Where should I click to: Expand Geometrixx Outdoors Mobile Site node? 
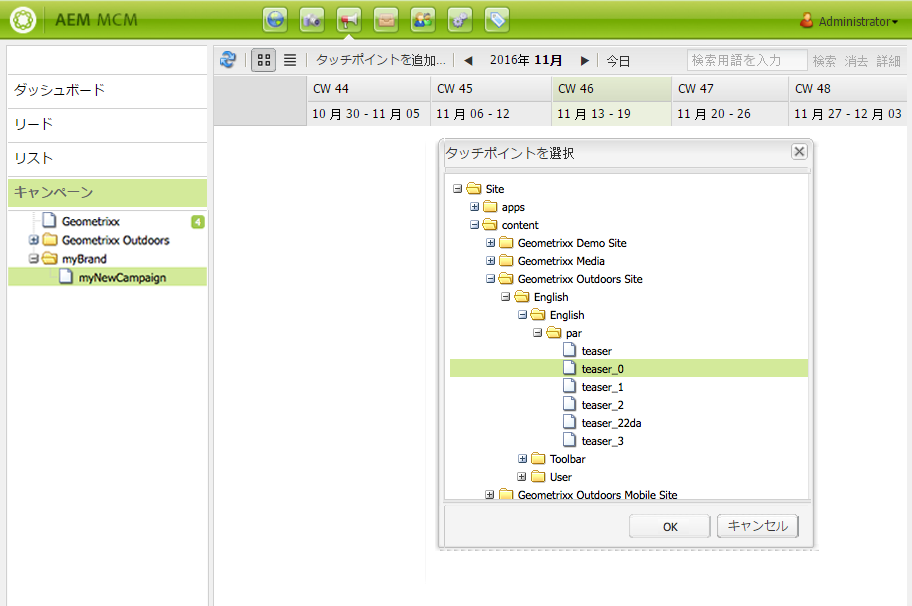[x=490, y=495]
